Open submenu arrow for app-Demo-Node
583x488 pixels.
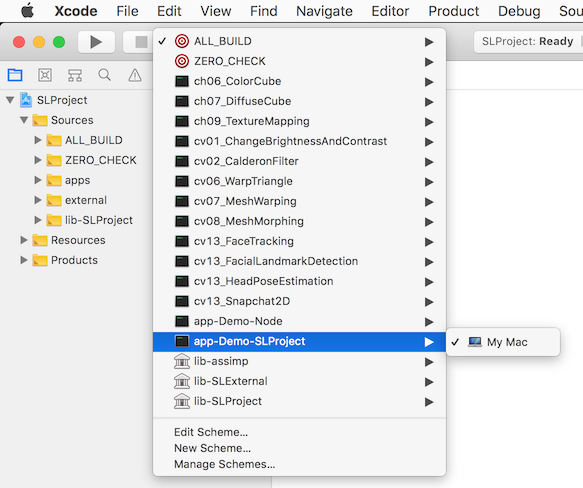tap(429, 322)
